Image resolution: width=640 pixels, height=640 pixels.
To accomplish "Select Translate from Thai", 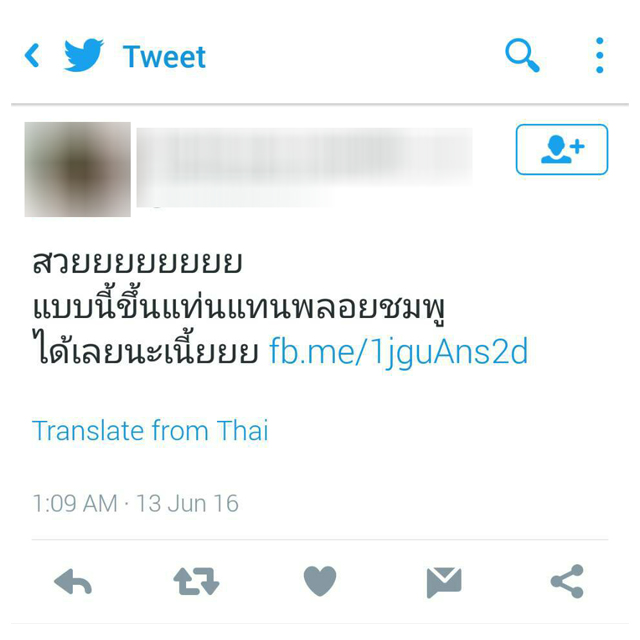I will pos(150,431).
